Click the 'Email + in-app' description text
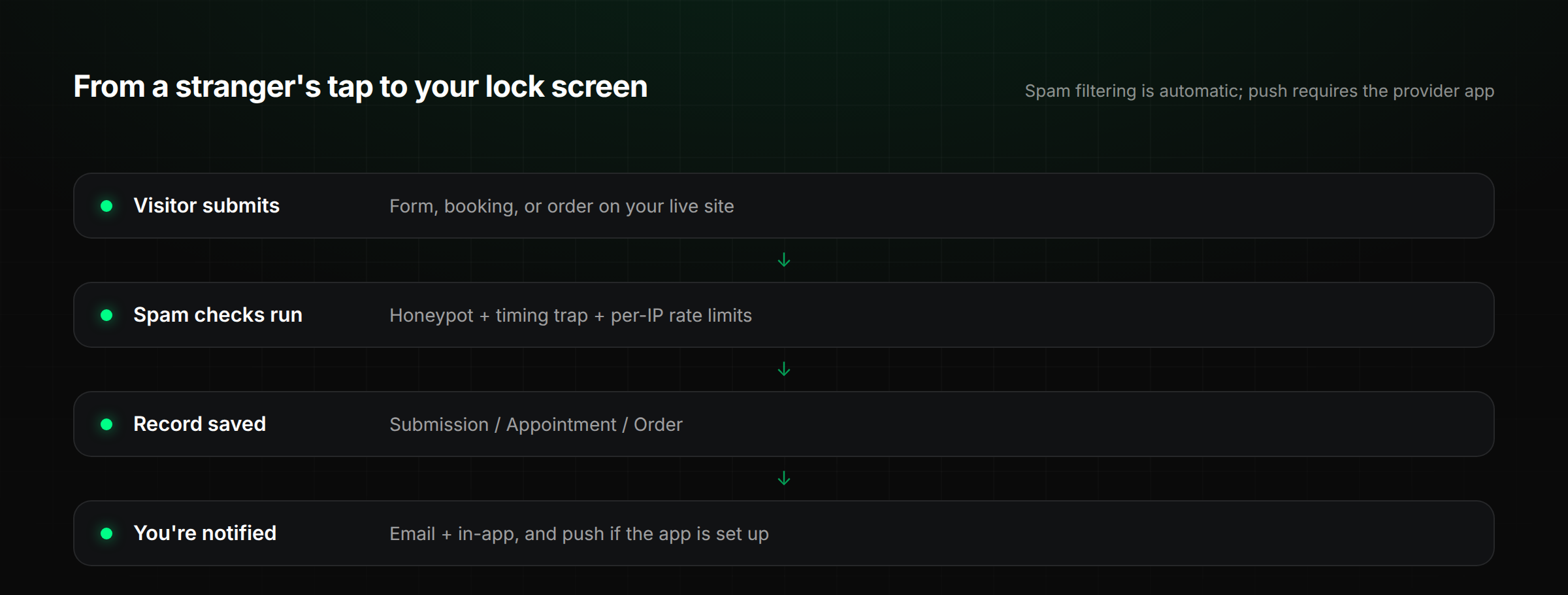The image size is (1568, 595). pyautogui.click(x=579, y=534)
